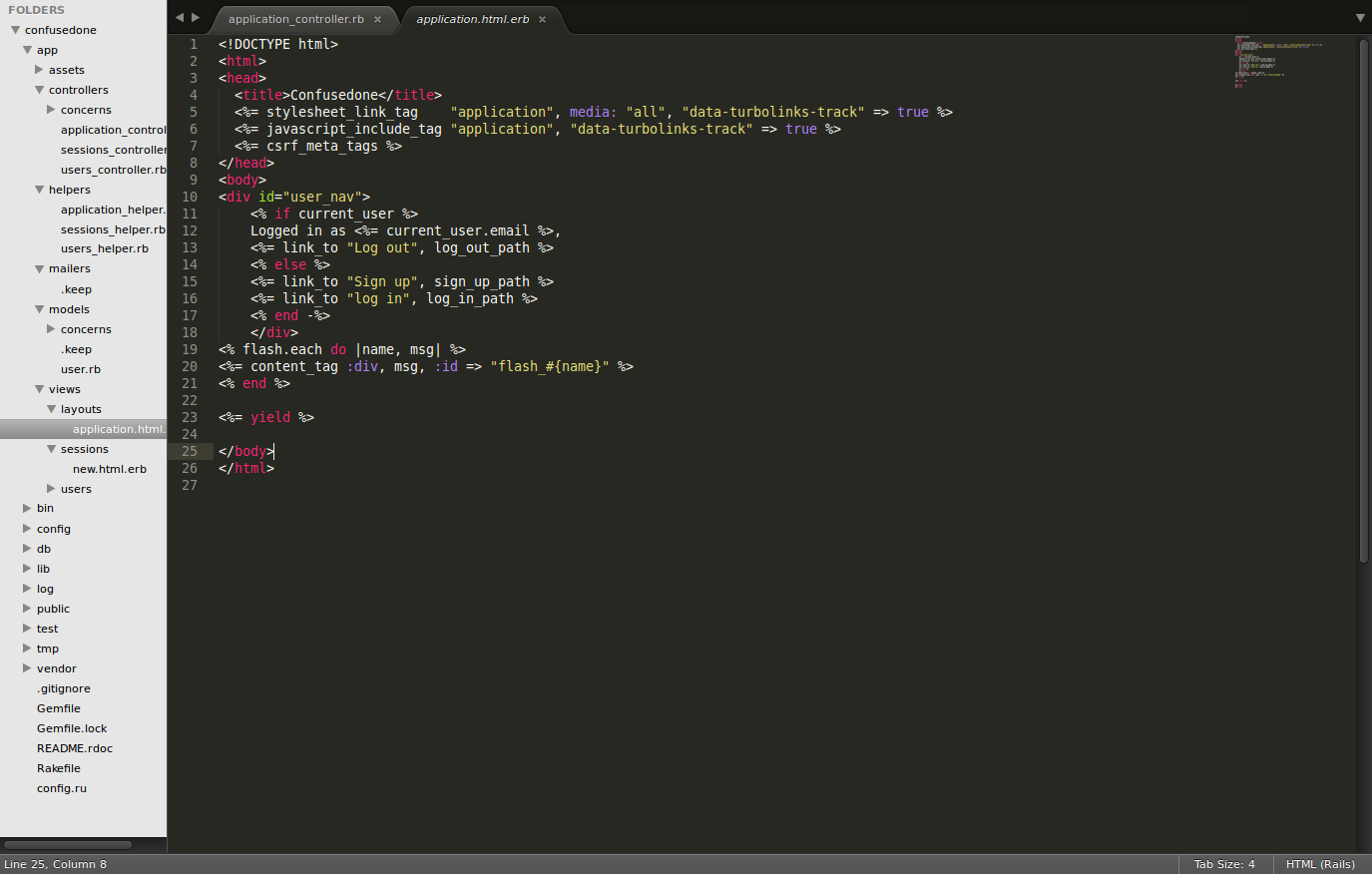
Task: Go to next tab with right arrow
Action: click(x=196, y=17)
